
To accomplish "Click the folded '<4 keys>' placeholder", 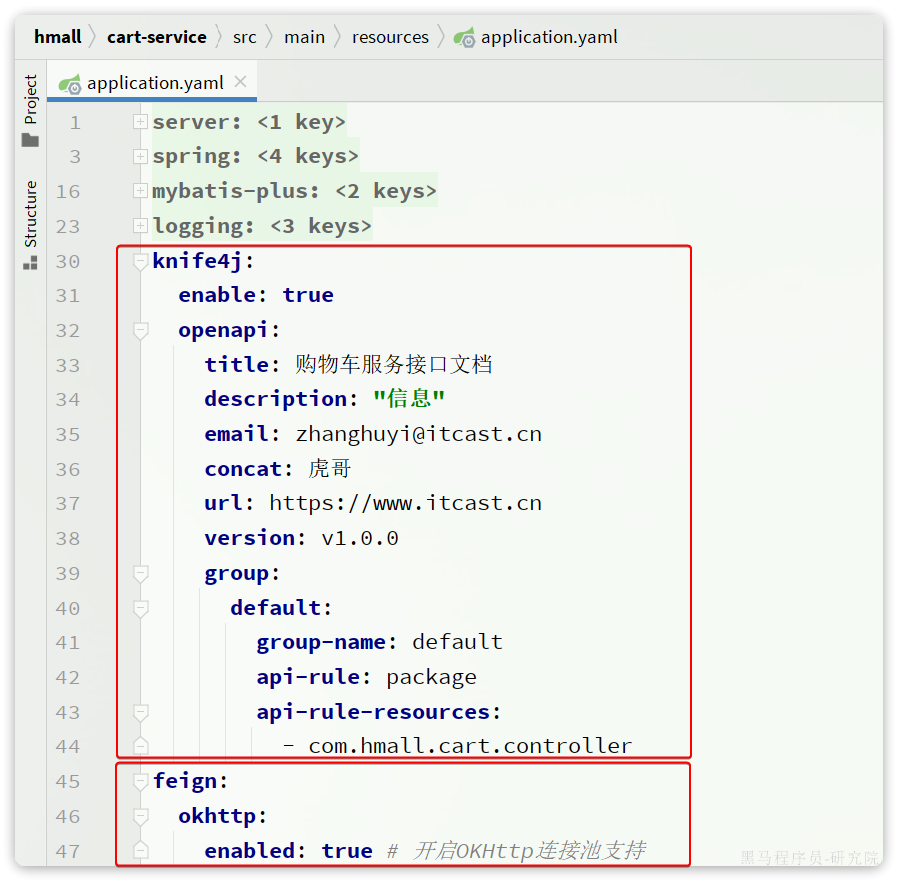I will tap(308, 156).
